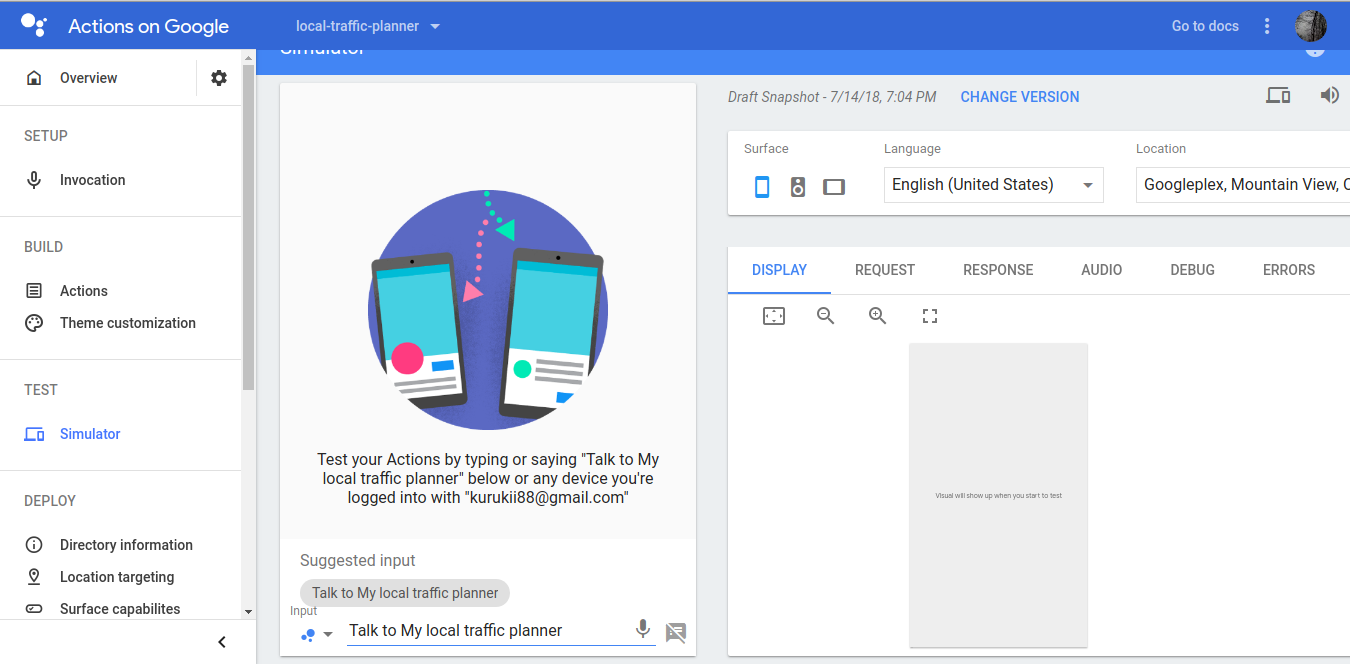Image resolution: width=1350 pixels, height=664 pixels.
Task: Select the phone surface icon
Action: (762, 186)
